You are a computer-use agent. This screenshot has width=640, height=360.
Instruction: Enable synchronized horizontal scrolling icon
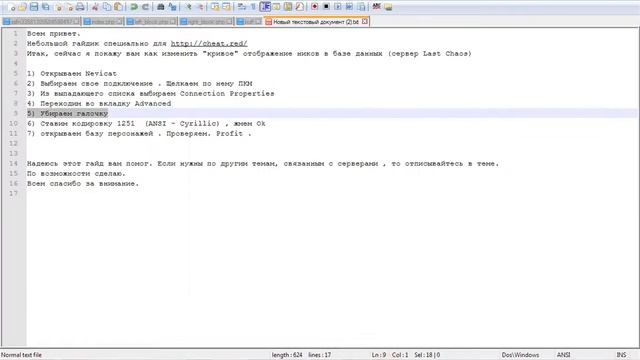click(226, 7)
